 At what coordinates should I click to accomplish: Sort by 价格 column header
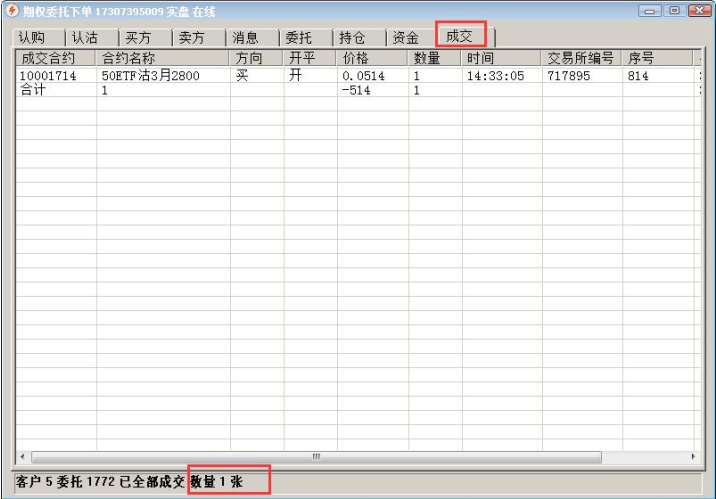tap(371, 58)
